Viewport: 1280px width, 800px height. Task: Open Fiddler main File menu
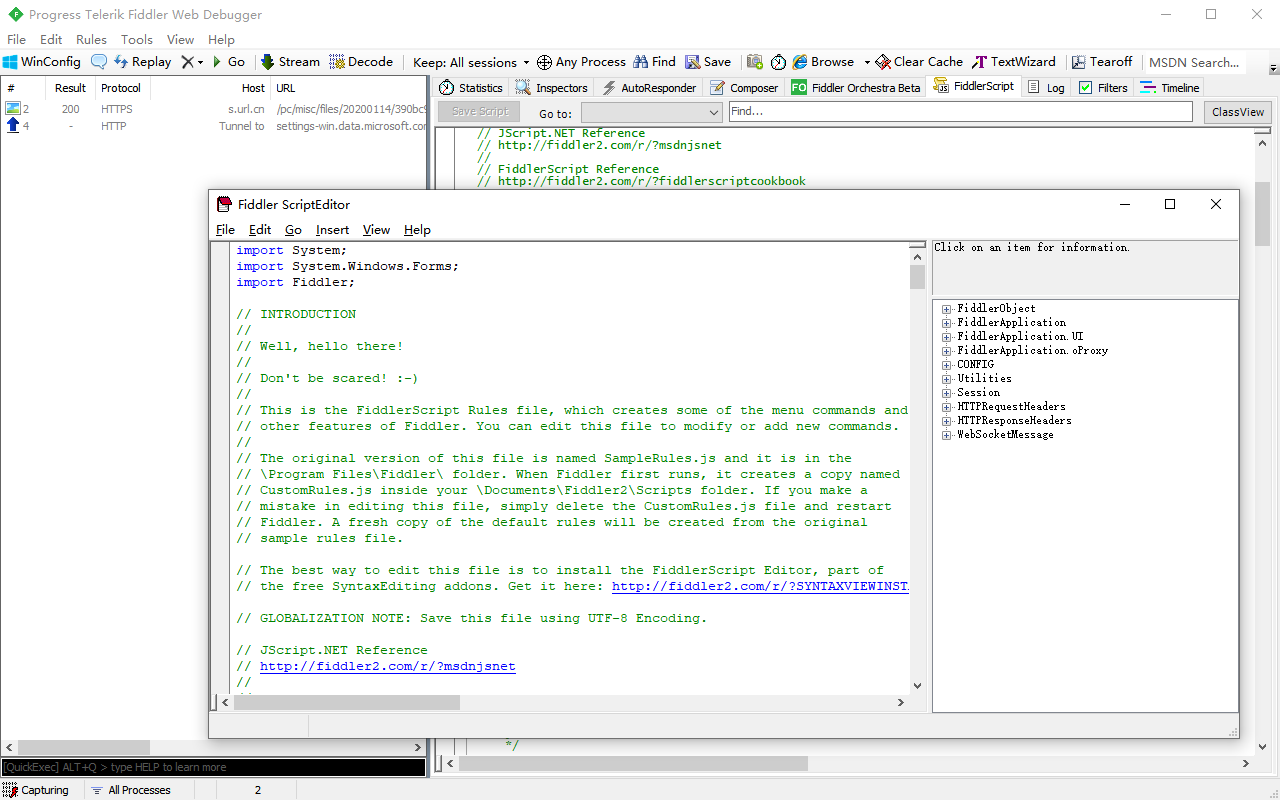click(16, 40)
